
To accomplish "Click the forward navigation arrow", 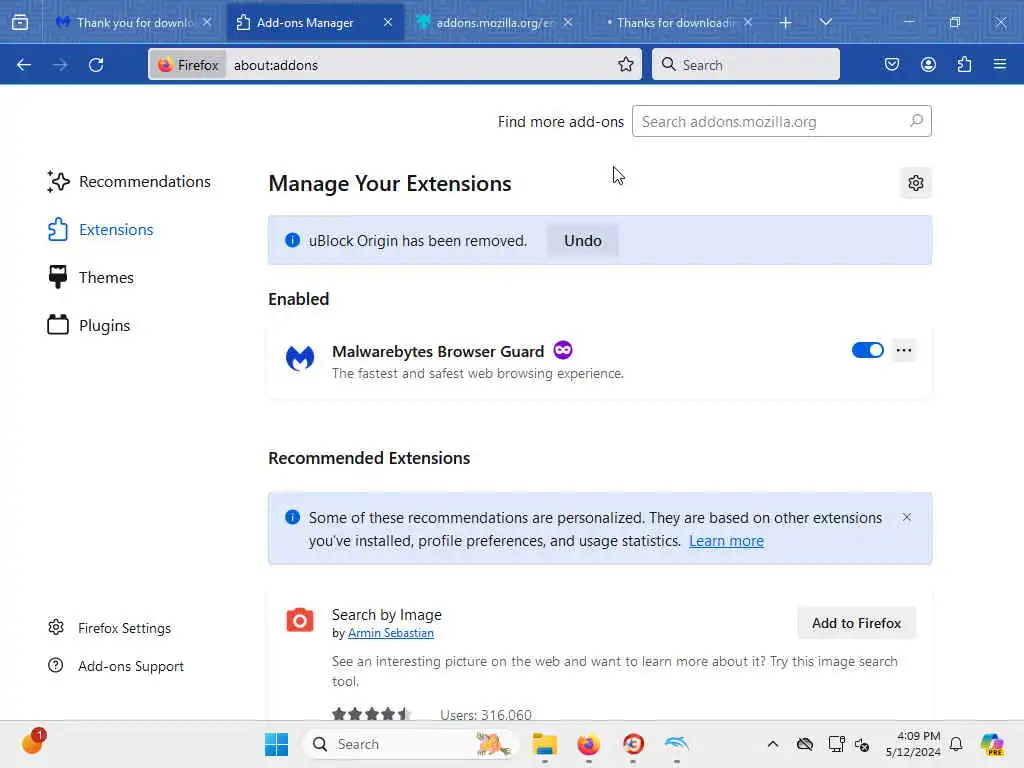I will [x=60, y=65].
